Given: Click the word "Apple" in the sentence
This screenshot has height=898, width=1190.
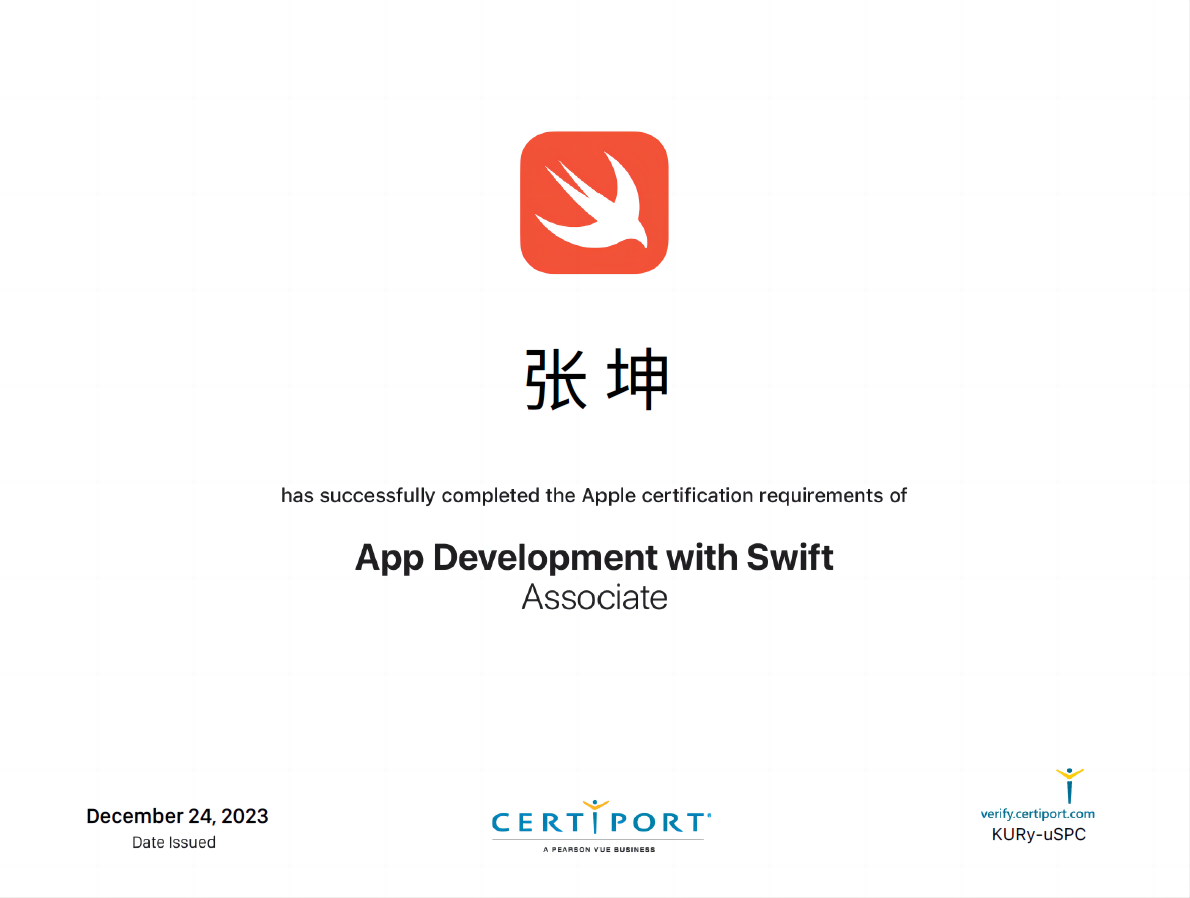Looking at the screenshot, I should coord(608,495).
